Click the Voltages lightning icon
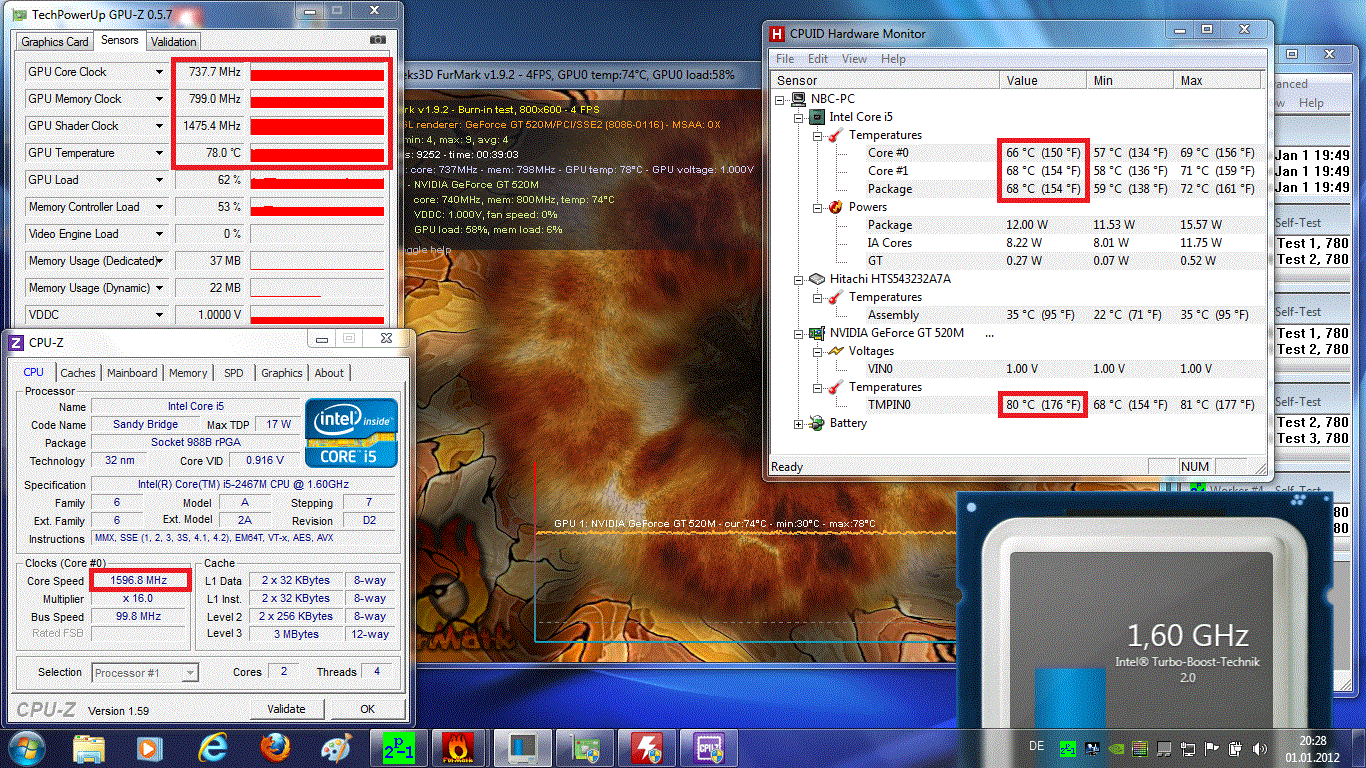 click(x=835, y=351)
